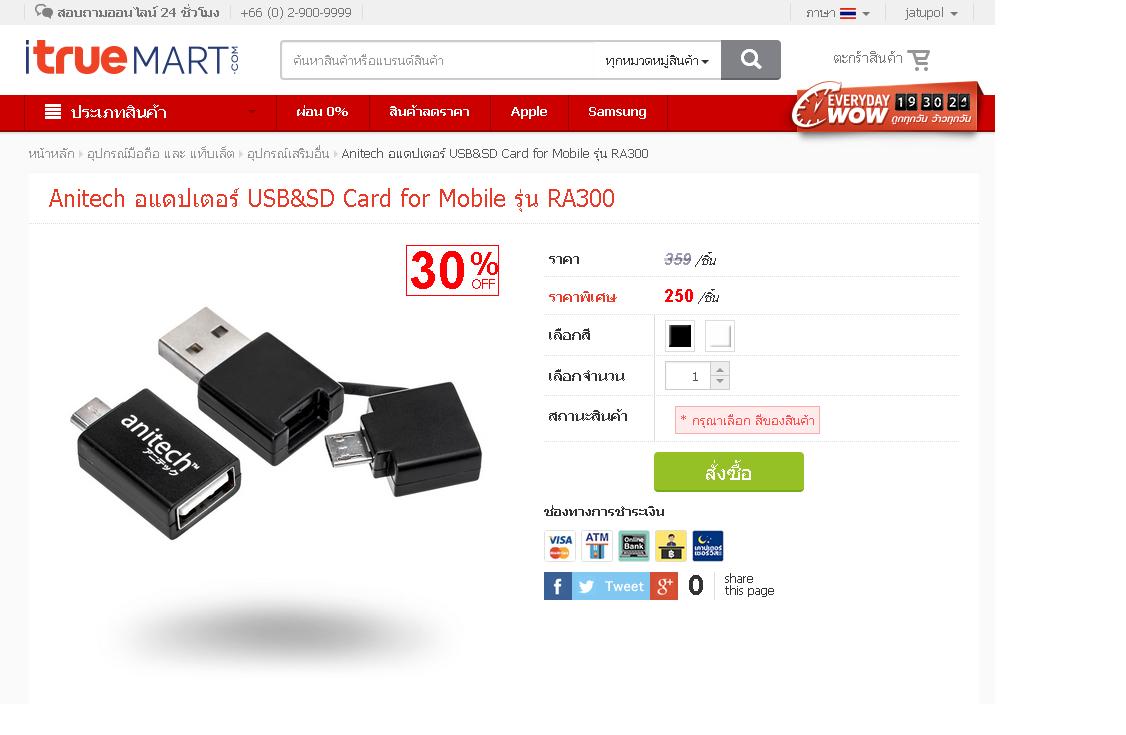Screen dimensions: 1126x735
Task: Click the Online Bank payment icon
Action: click(x=634, y=546)
